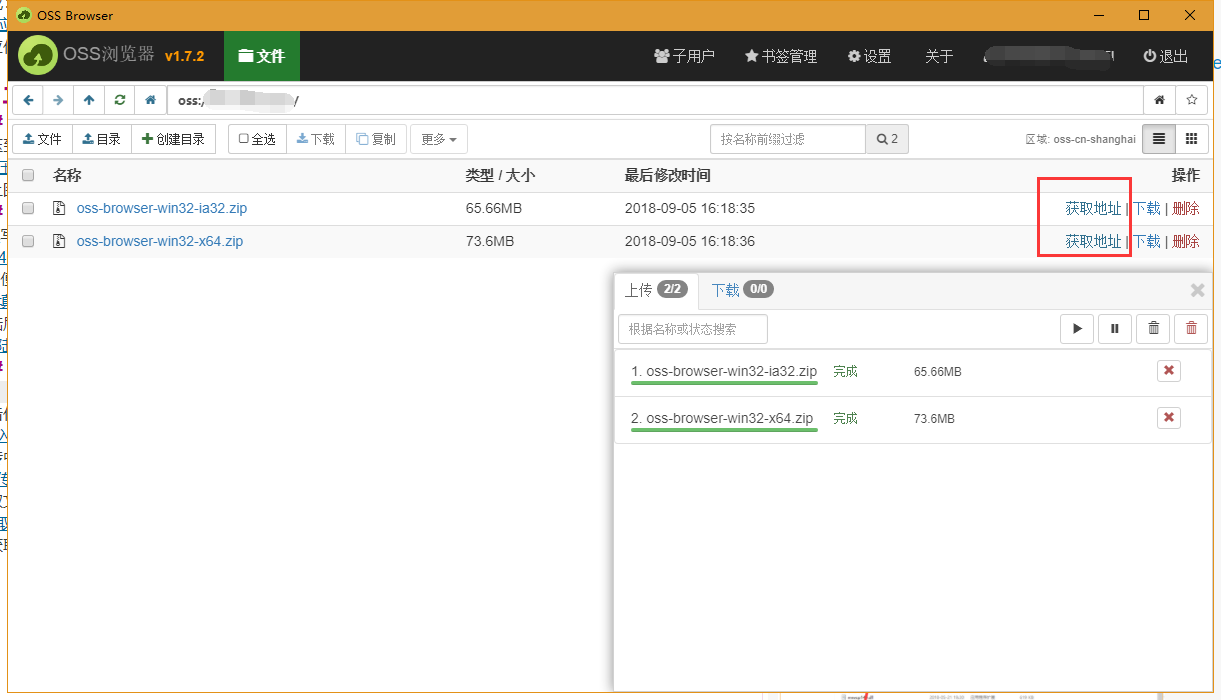Click the OSS浏览器 logo icon
The width and height of the screenshot is (1221, 700).
click(38, 56)
